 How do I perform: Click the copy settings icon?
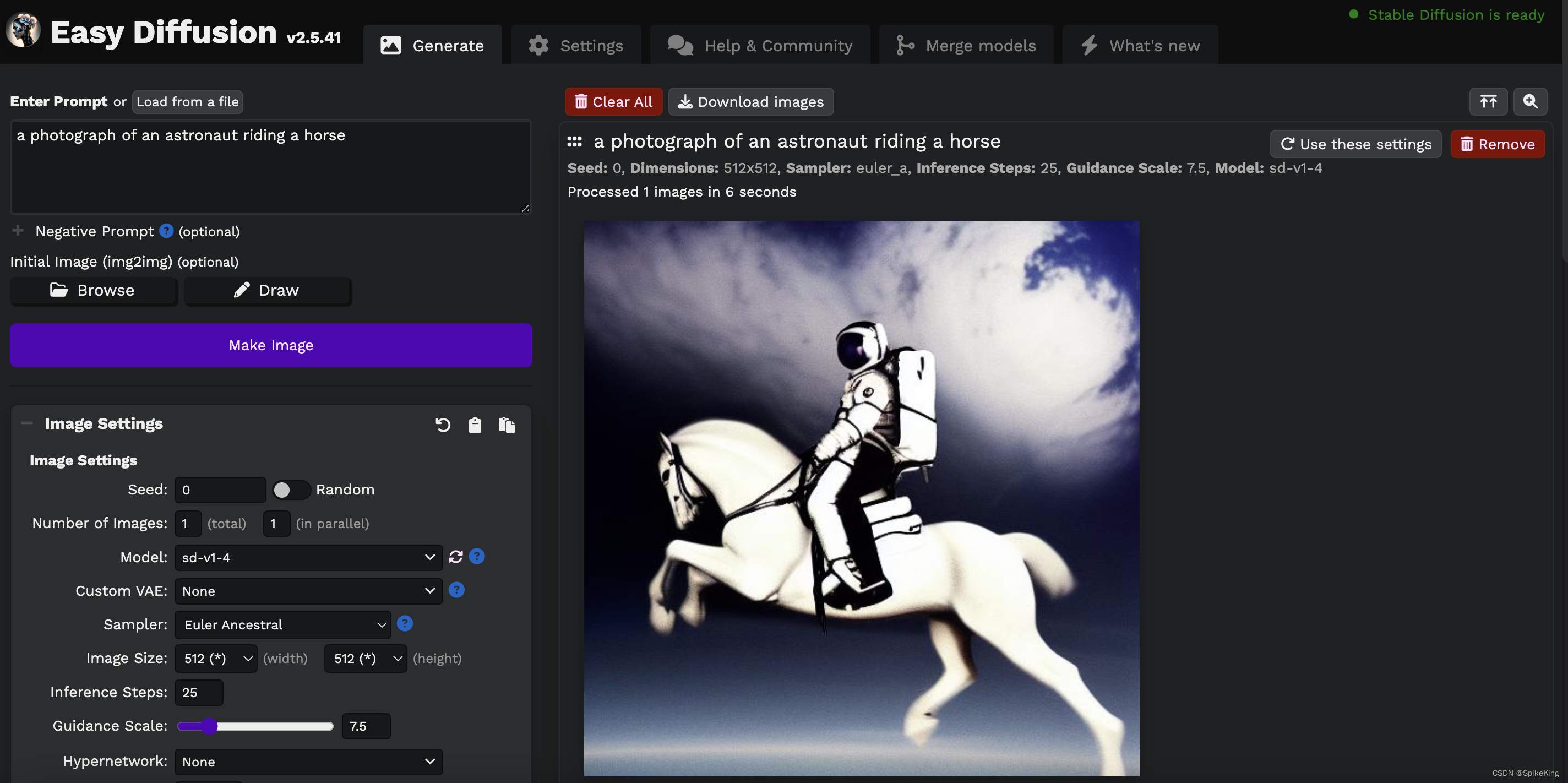507,425
